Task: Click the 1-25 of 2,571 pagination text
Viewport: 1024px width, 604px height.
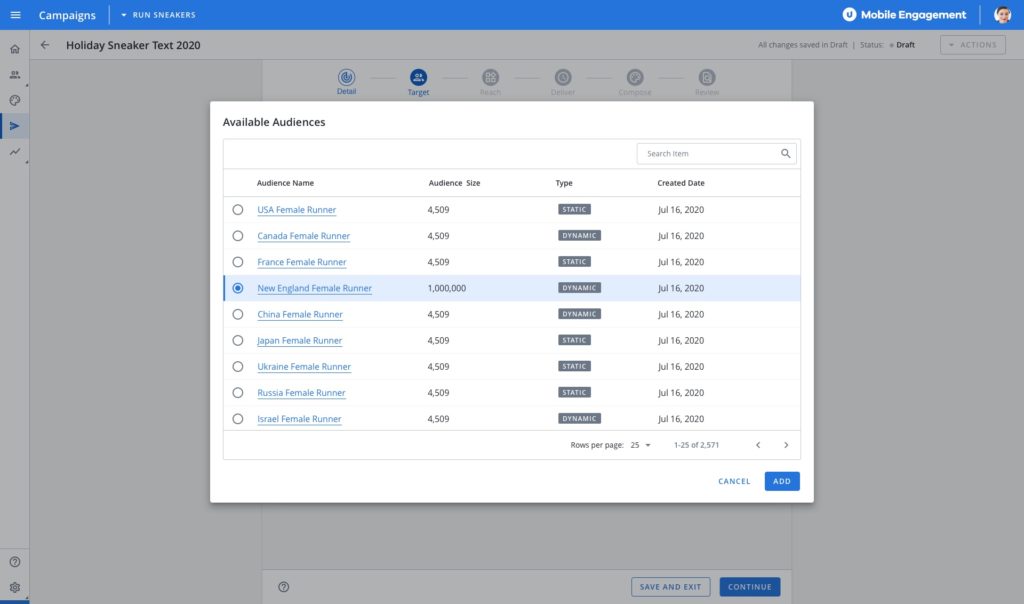Action: point(696,445)
